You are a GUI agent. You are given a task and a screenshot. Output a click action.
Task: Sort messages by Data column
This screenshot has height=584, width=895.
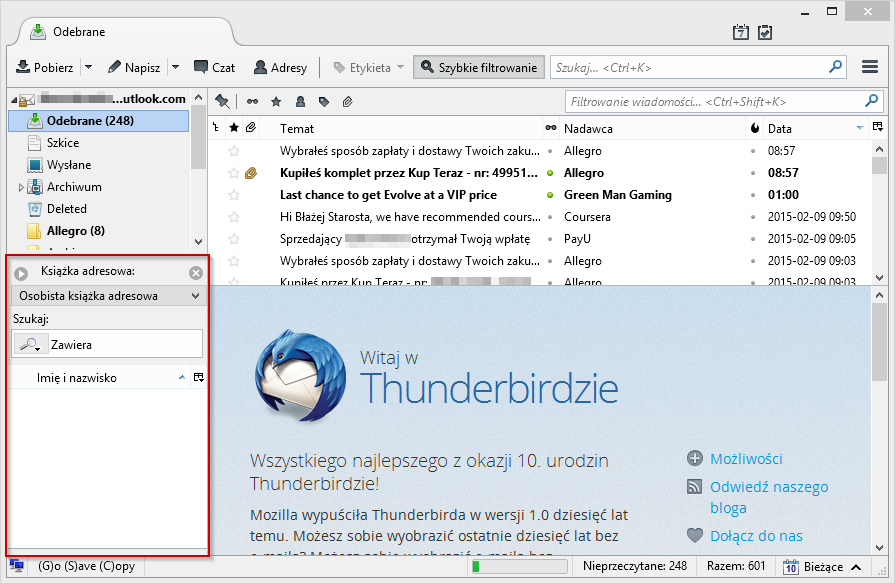[816, 128]
